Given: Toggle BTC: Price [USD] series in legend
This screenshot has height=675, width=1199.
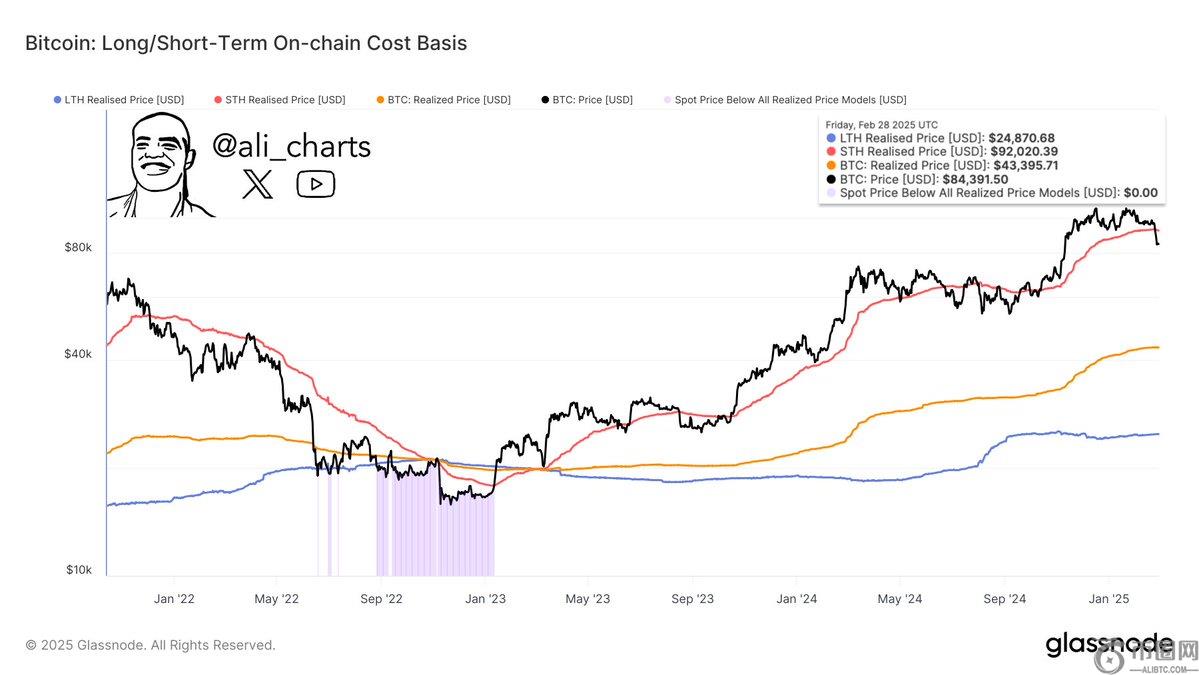Looking at the screenshot, I should [592, 100].
